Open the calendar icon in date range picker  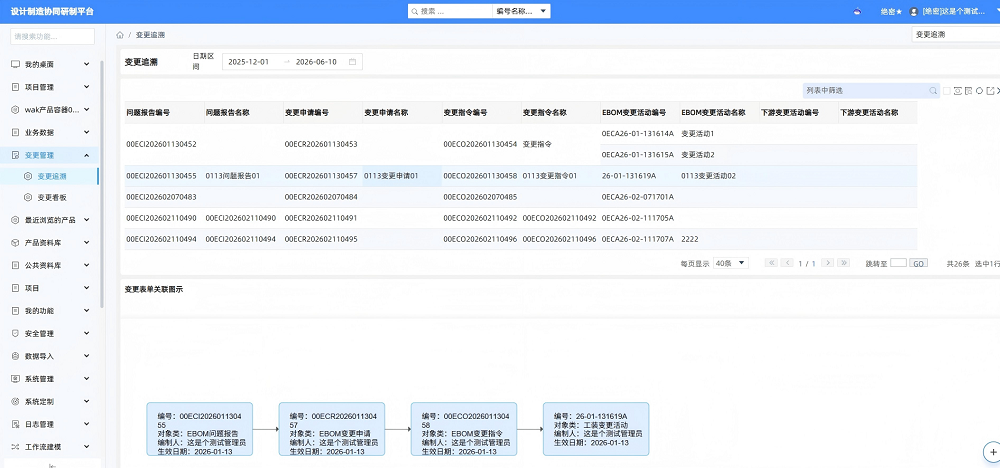click(x=352, y=62)
